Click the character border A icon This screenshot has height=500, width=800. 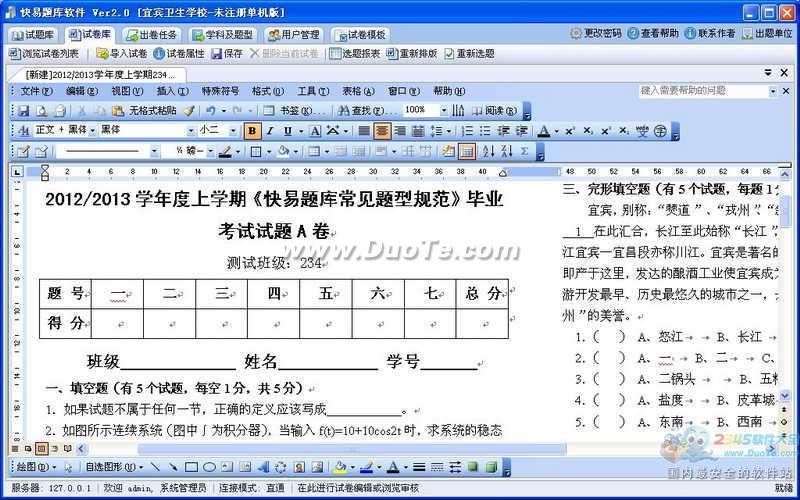(x=315, y=131)
